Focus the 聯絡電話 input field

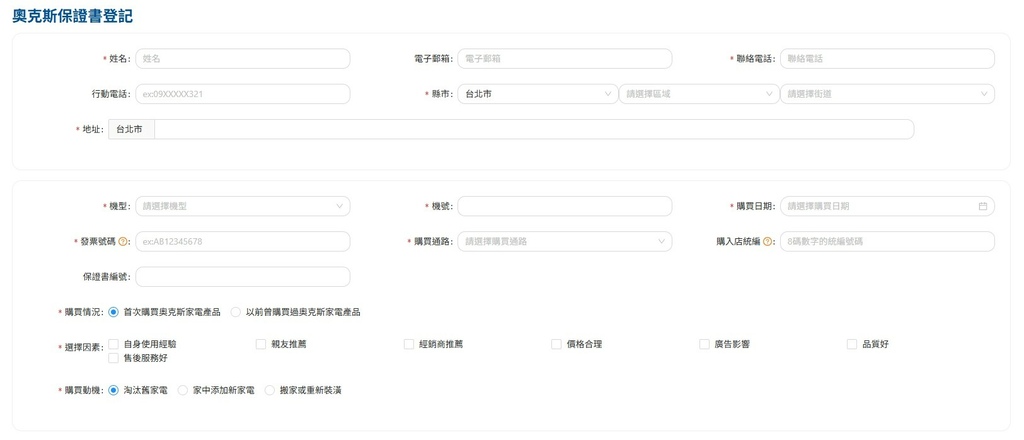click(x=888, y=59)
